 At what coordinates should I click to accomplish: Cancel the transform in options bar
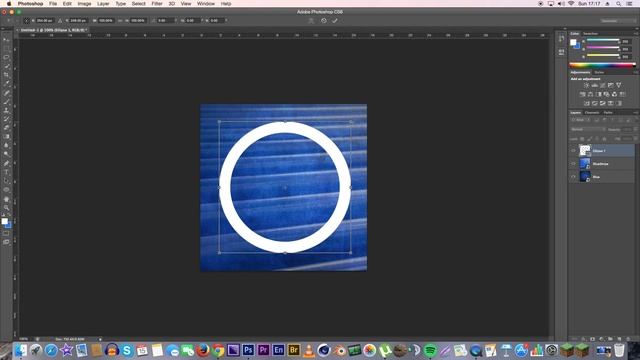[x=324, y=20]
